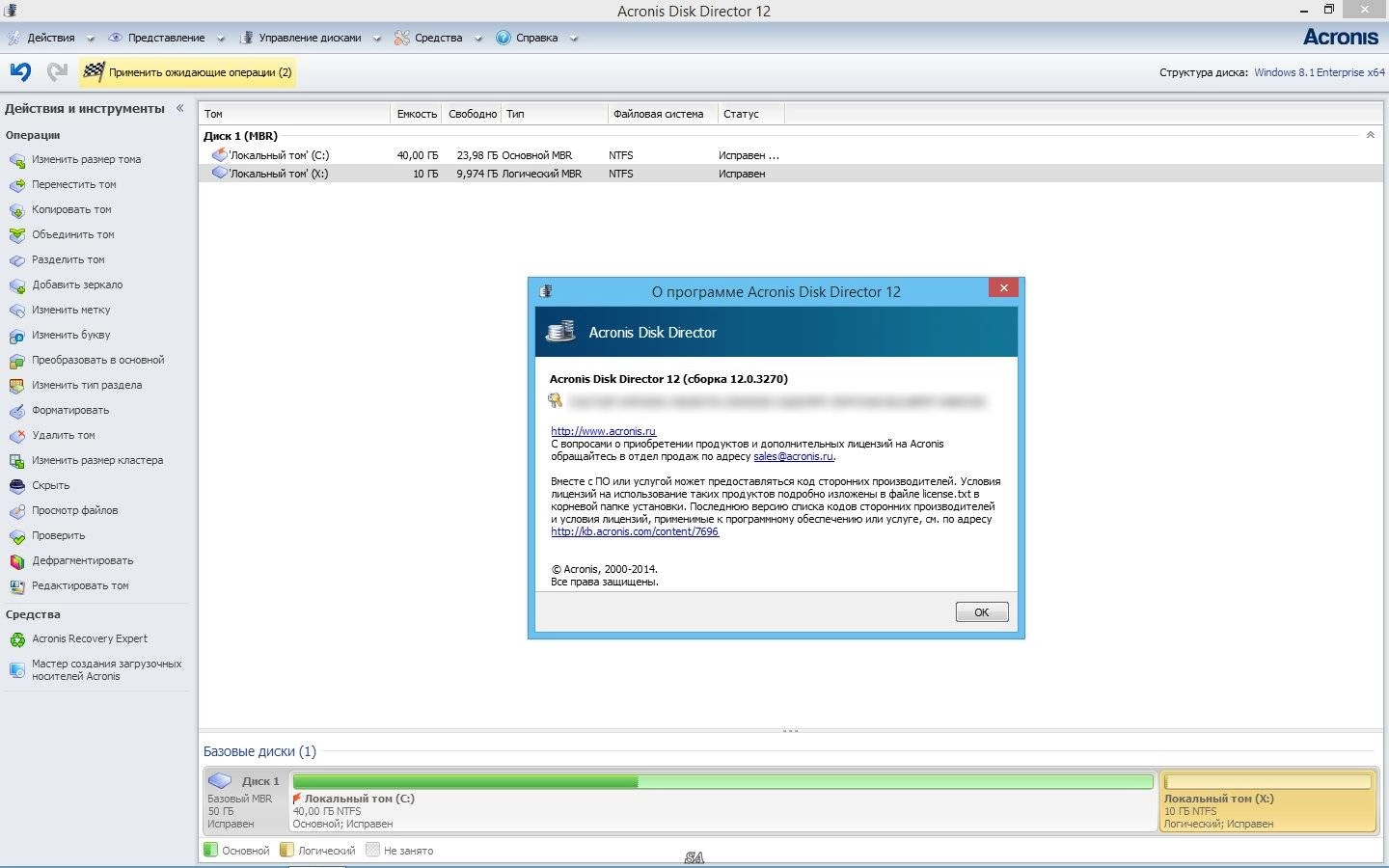The width and height of the screenshot is (1389, 868).
Task: Click the Acronis logo at top right
Action: pyautogui.click(x=1341, y=37)
